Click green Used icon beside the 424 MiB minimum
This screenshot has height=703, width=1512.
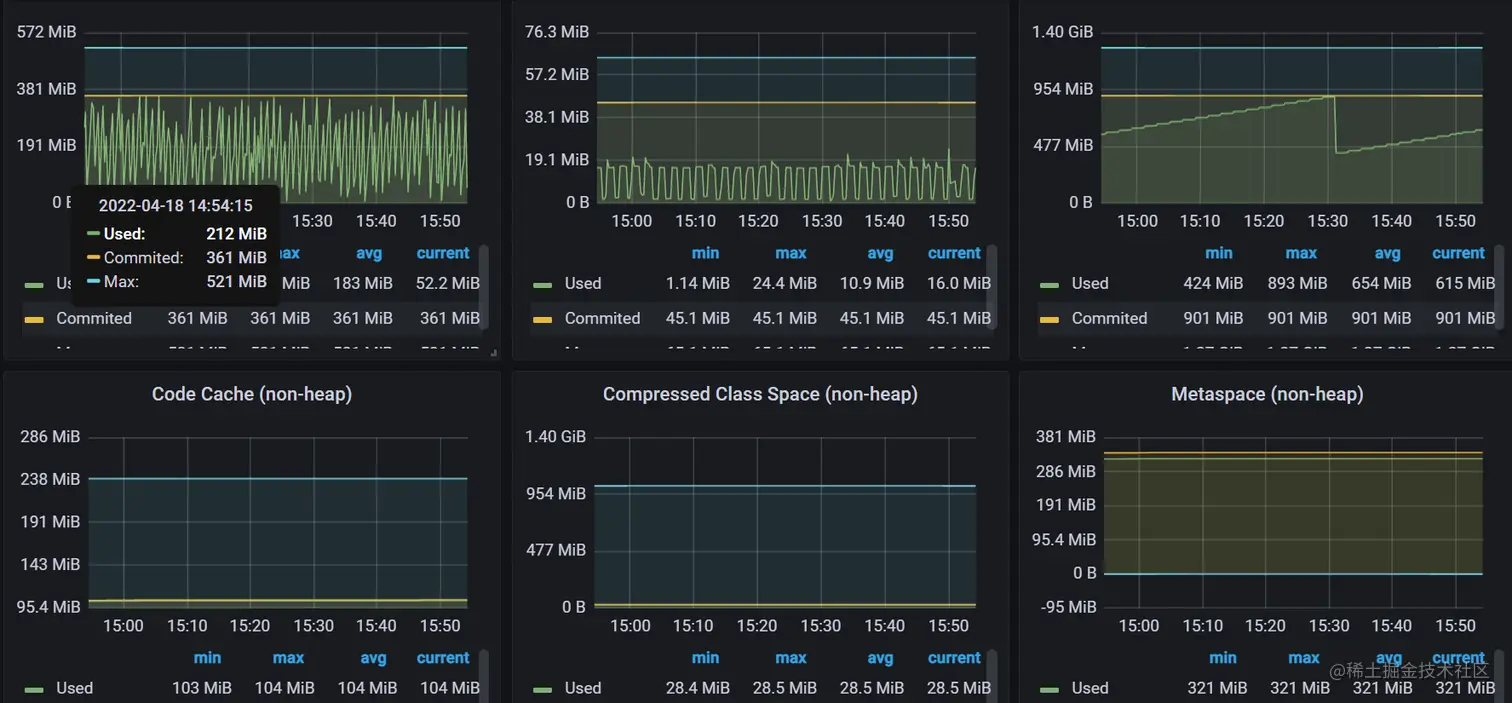(x=1049, y=284)
